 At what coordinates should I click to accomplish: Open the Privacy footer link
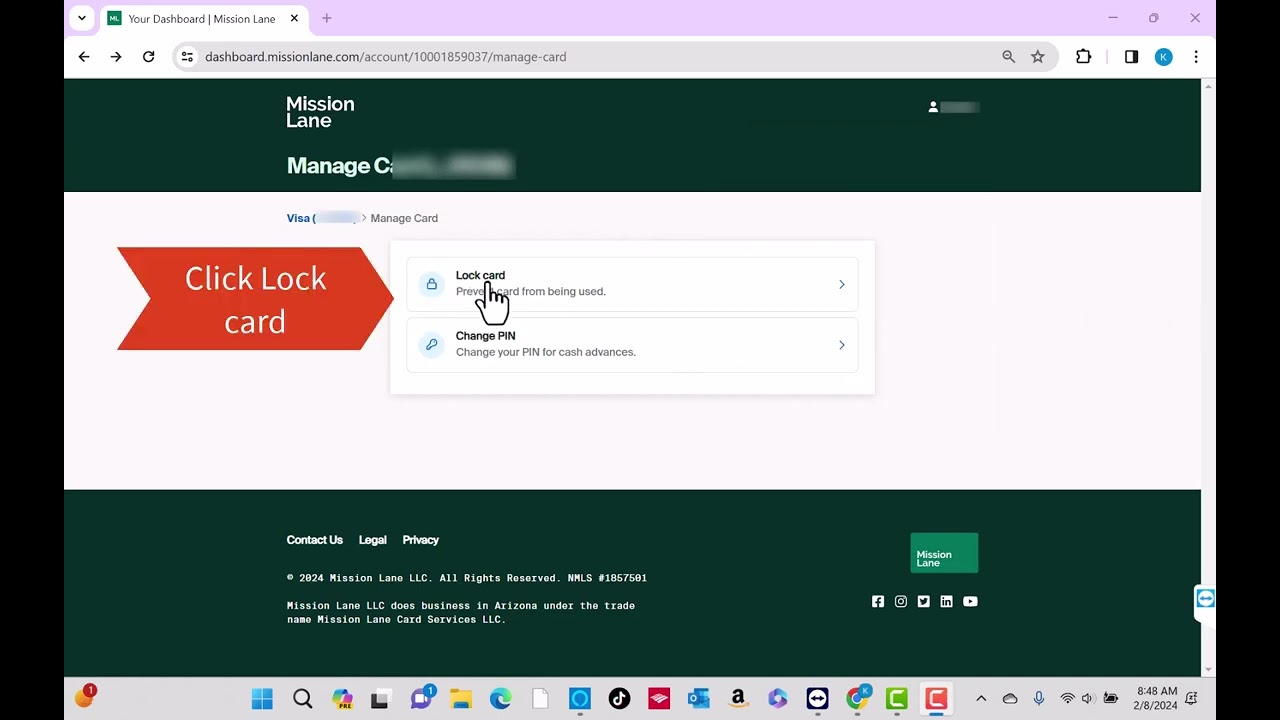(x=420, y=540)
